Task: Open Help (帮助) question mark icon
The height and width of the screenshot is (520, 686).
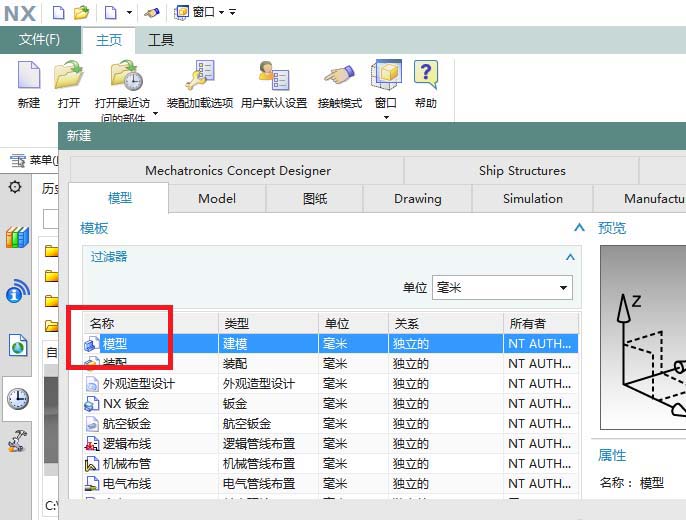Action: pos(426,74)
